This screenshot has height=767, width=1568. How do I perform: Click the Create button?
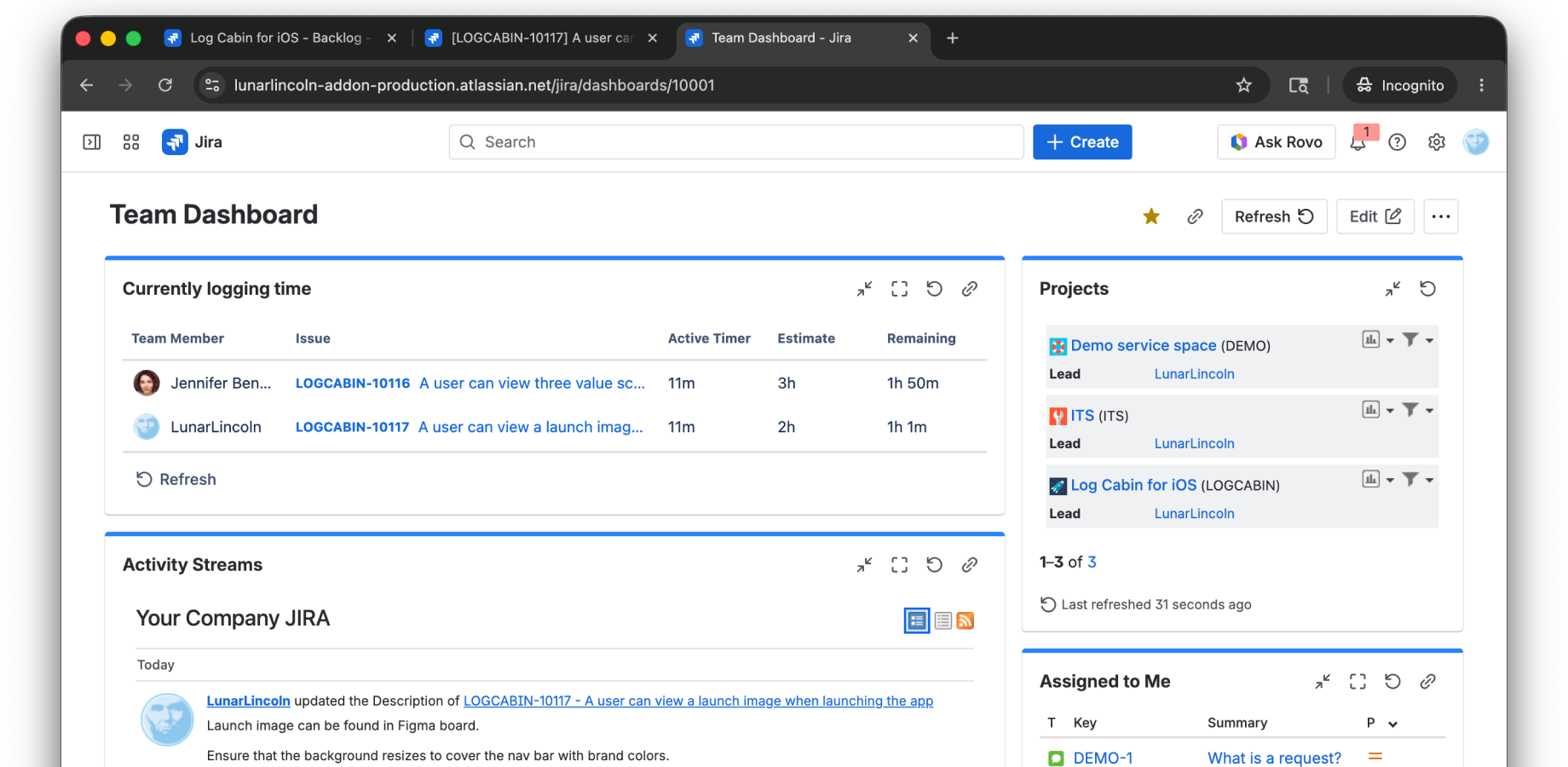(x=1082, y=142)
